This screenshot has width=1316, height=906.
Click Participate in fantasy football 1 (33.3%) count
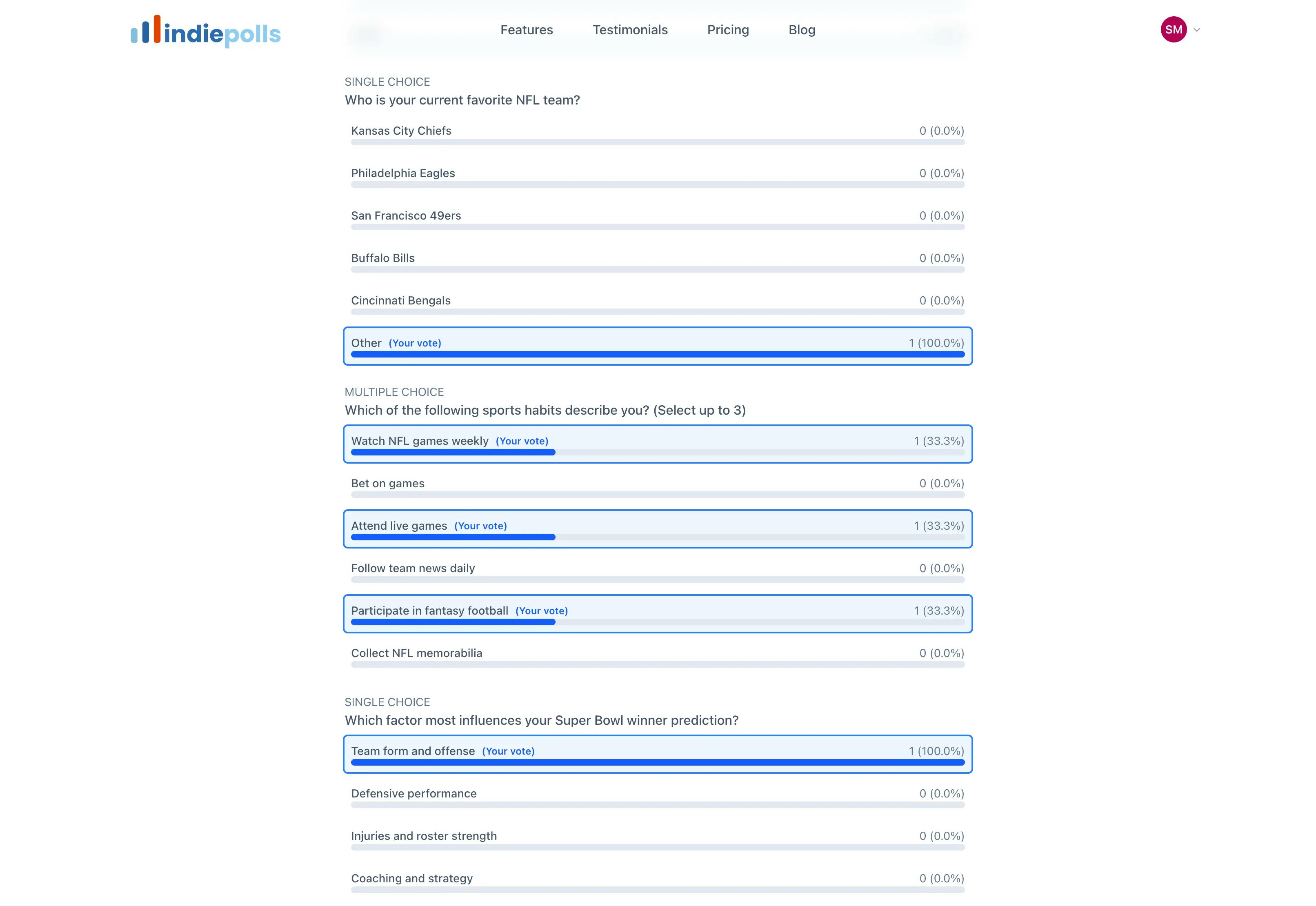click(939, 611)
